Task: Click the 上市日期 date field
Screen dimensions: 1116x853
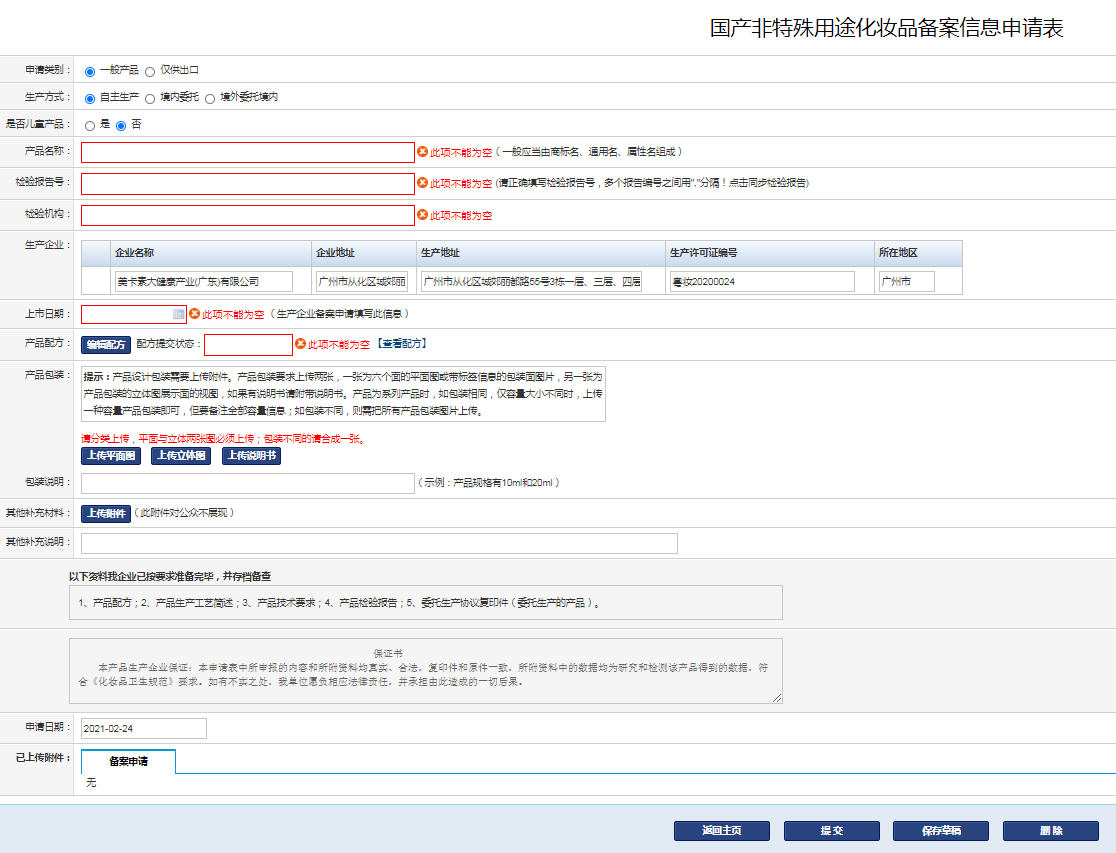Action: click(134, 314)
